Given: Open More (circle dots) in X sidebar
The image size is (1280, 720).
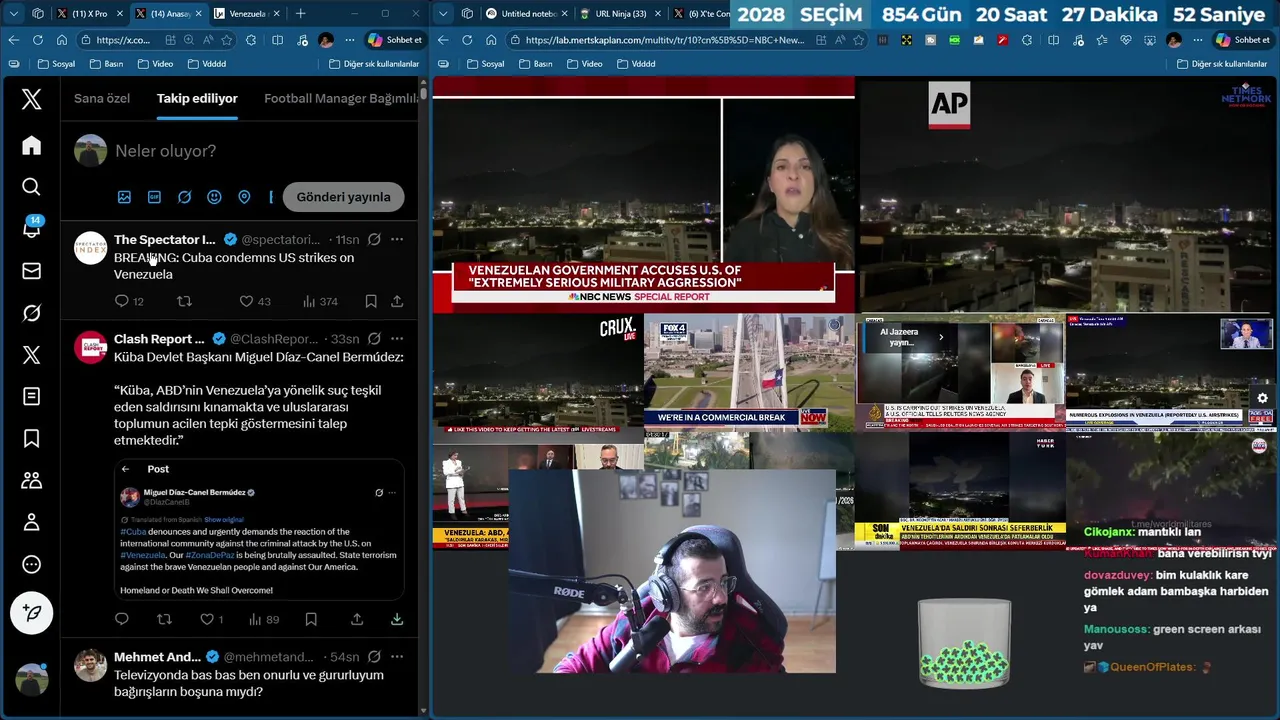Looking at the screenshot, I should coord(31,564).
